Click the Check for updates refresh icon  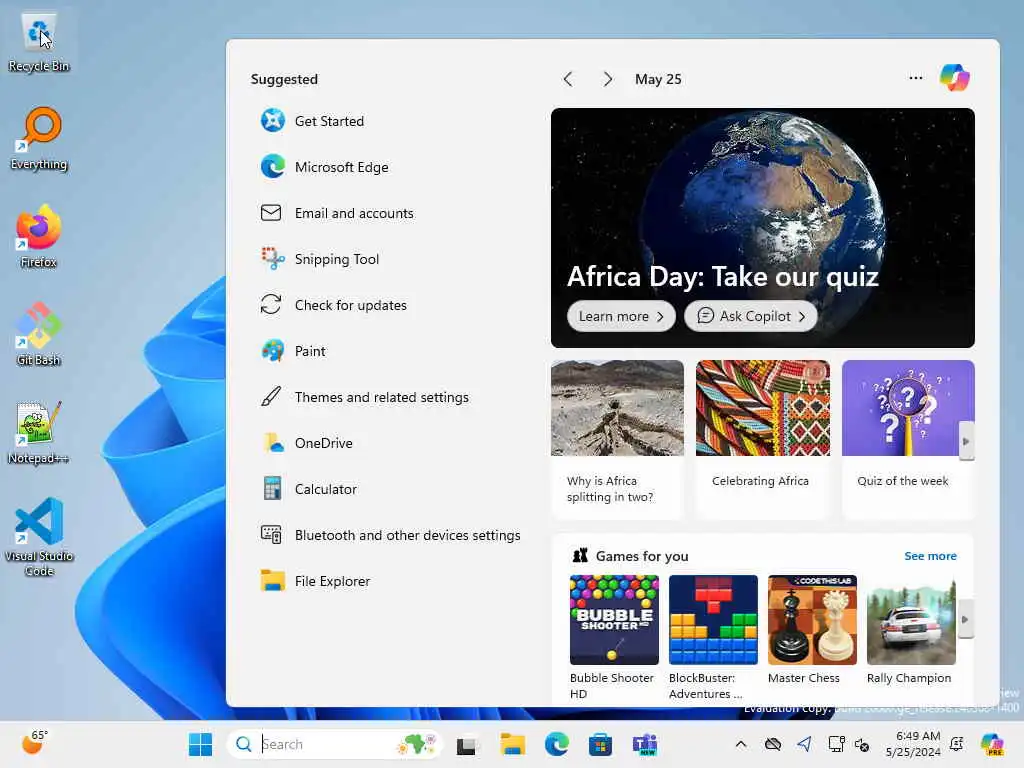point(271,304)
